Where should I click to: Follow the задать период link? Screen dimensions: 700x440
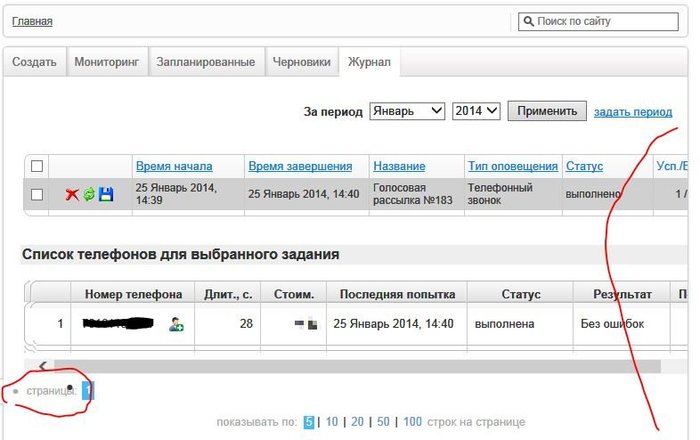[633, 112]
